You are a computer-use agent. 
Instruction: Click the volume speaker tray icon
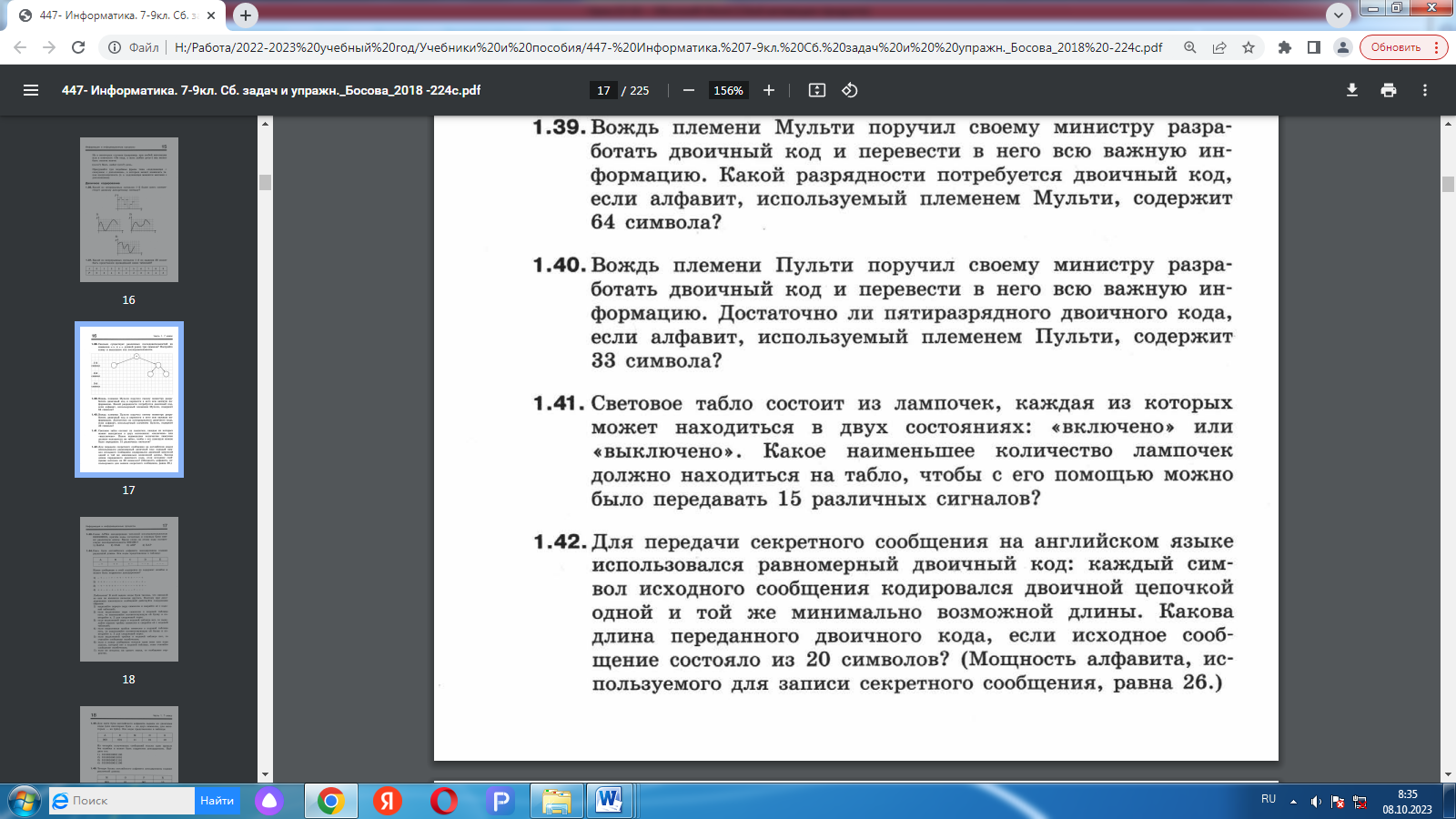pyautogui.click(x=1316, y=802)
